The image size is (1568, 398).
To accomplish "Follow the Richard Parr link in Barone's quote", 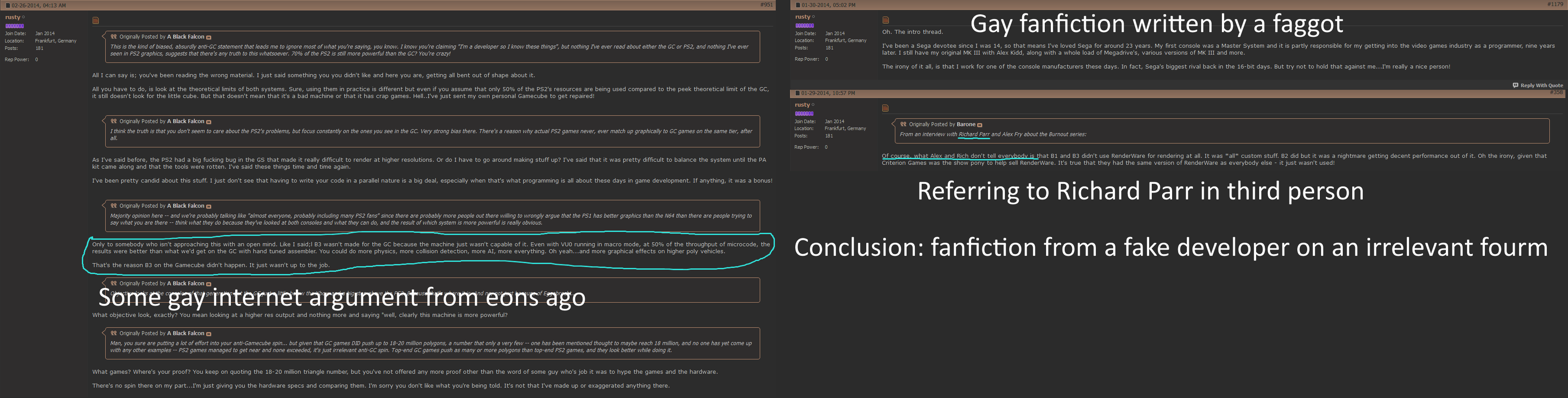I will coord(974,134).
